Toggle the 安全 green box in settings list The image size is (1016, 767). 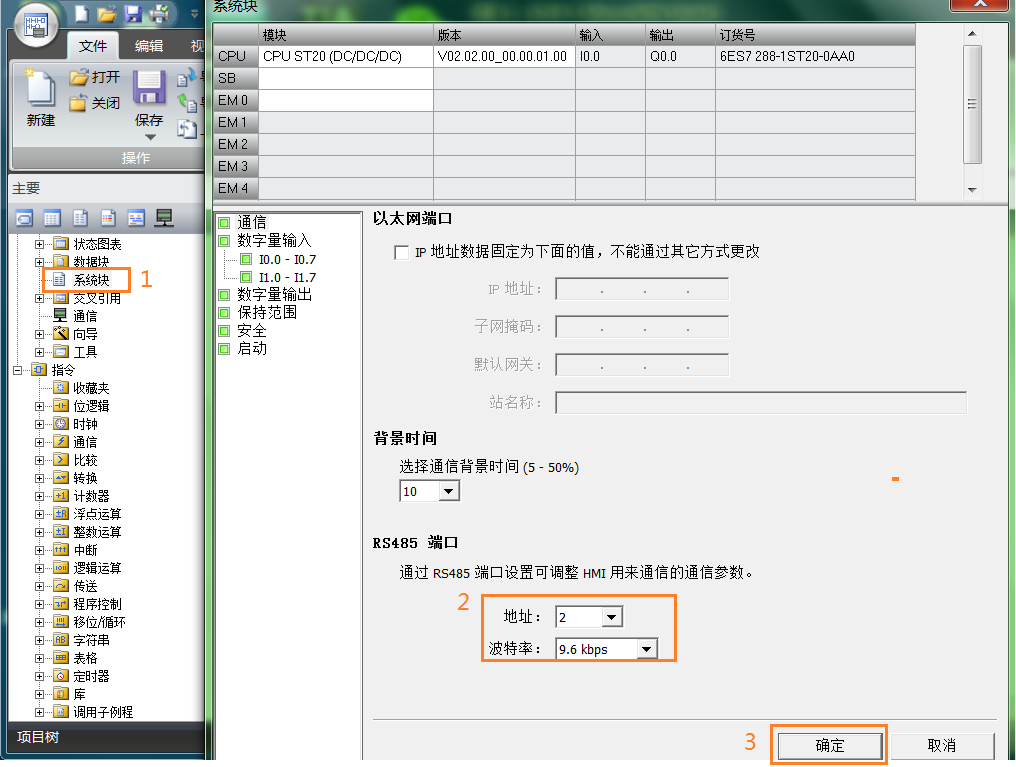click(x=224, y=331)
